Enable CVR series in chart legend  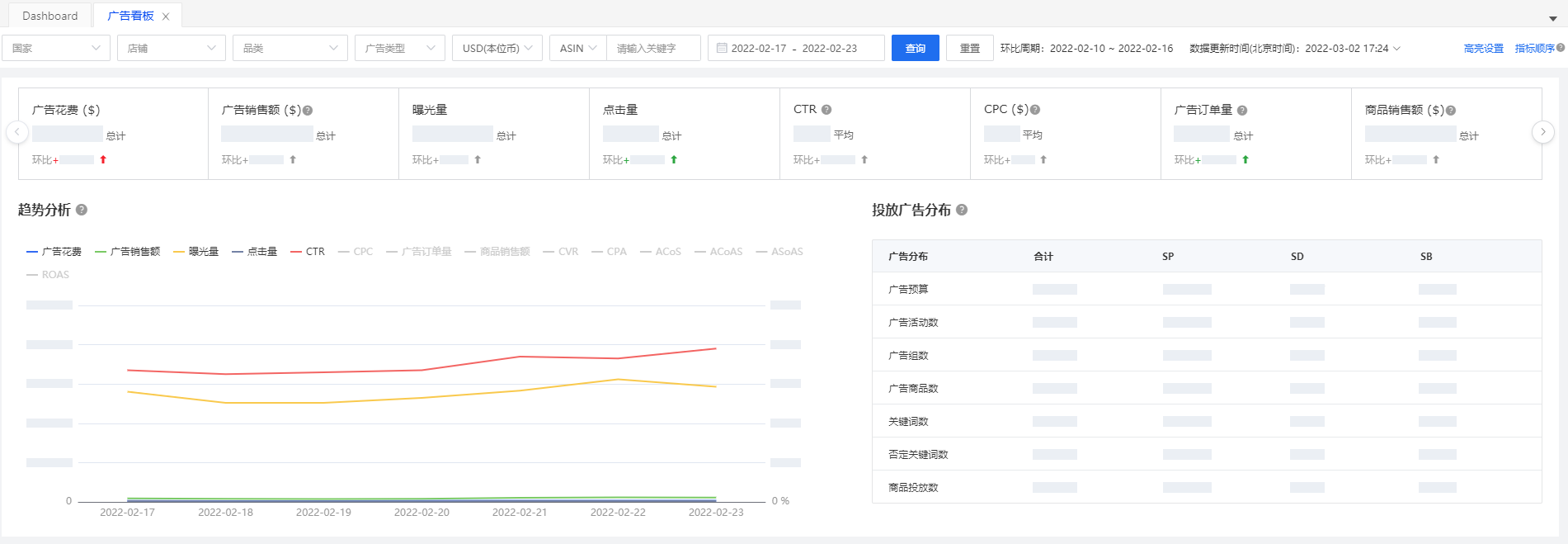(561, 252)
